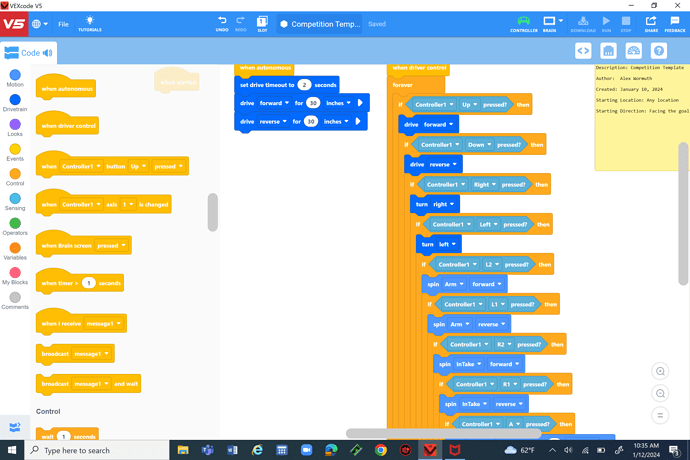
Task: Expand arrow on drive forward 30 inches block
Action: [x=360, y=103]
